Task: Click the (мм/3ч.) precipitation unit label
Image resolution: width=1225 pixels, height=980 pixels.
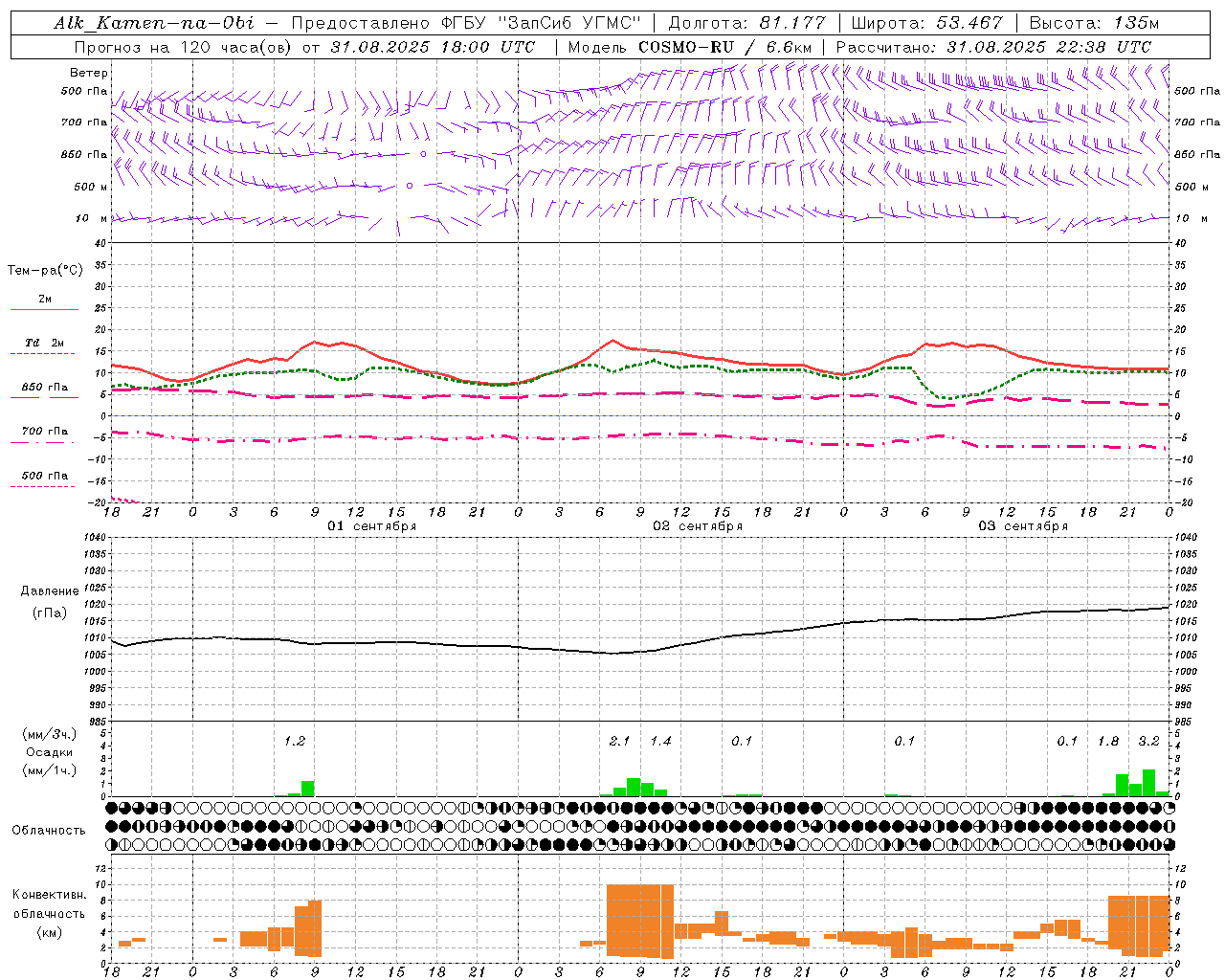Action: pyautogui.click(x=50, y=734)
